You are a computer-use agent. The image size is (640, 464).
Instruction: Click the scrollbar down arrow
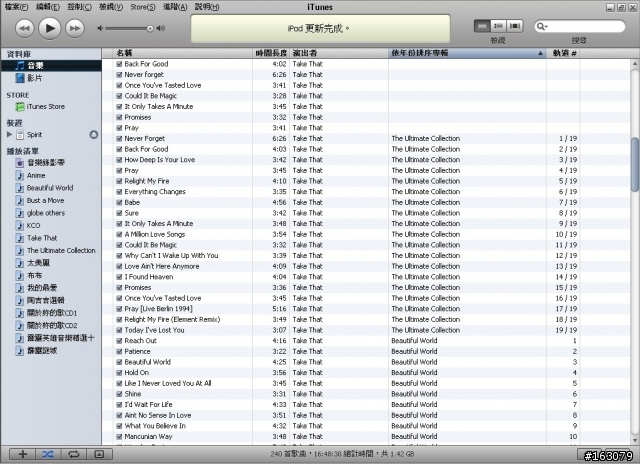[x=635, y=440]
